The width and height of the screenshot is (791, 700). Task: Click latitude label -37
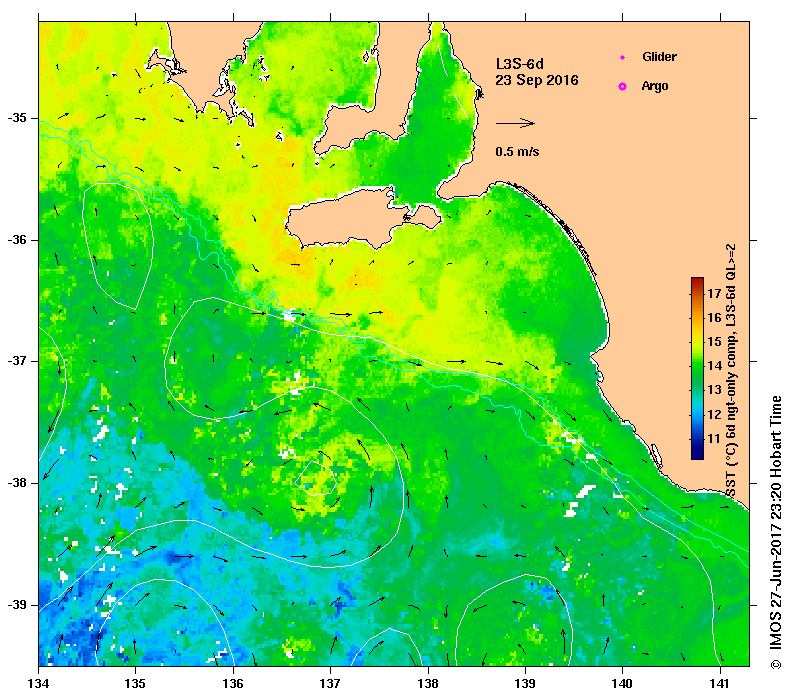click(17, 361)
